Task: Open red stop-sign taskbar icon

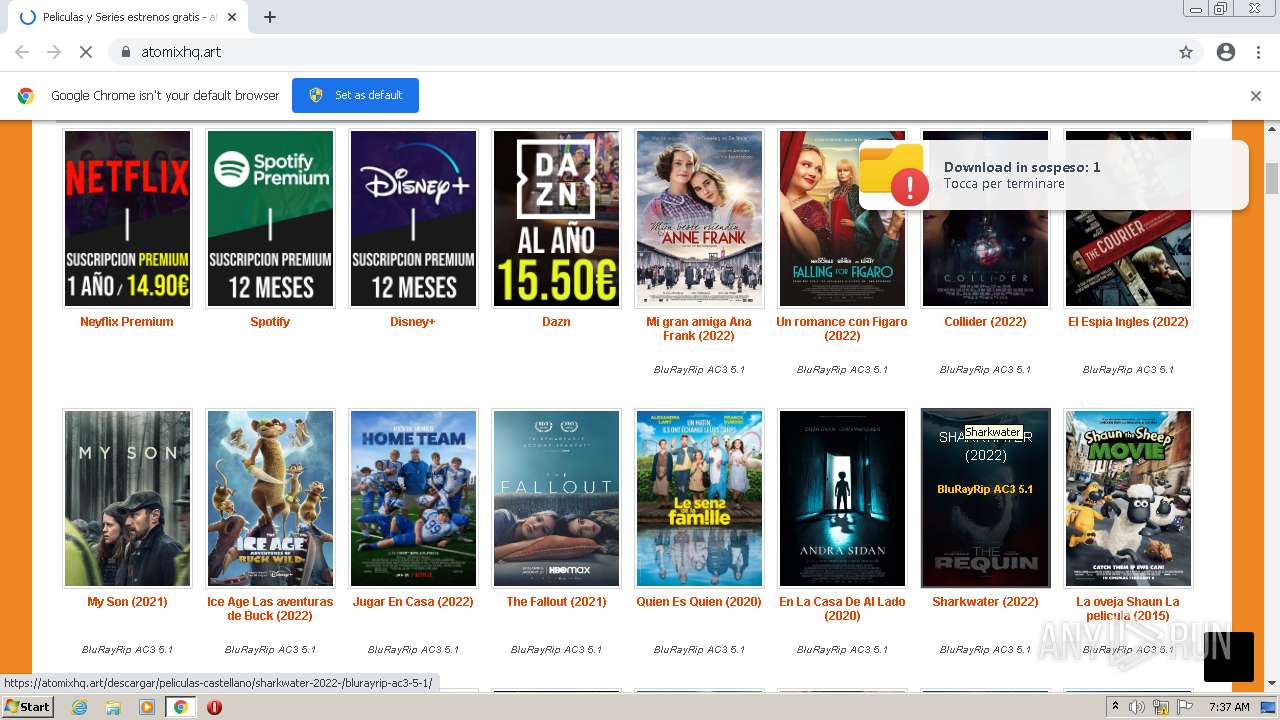Action: [x=214, y=707]
